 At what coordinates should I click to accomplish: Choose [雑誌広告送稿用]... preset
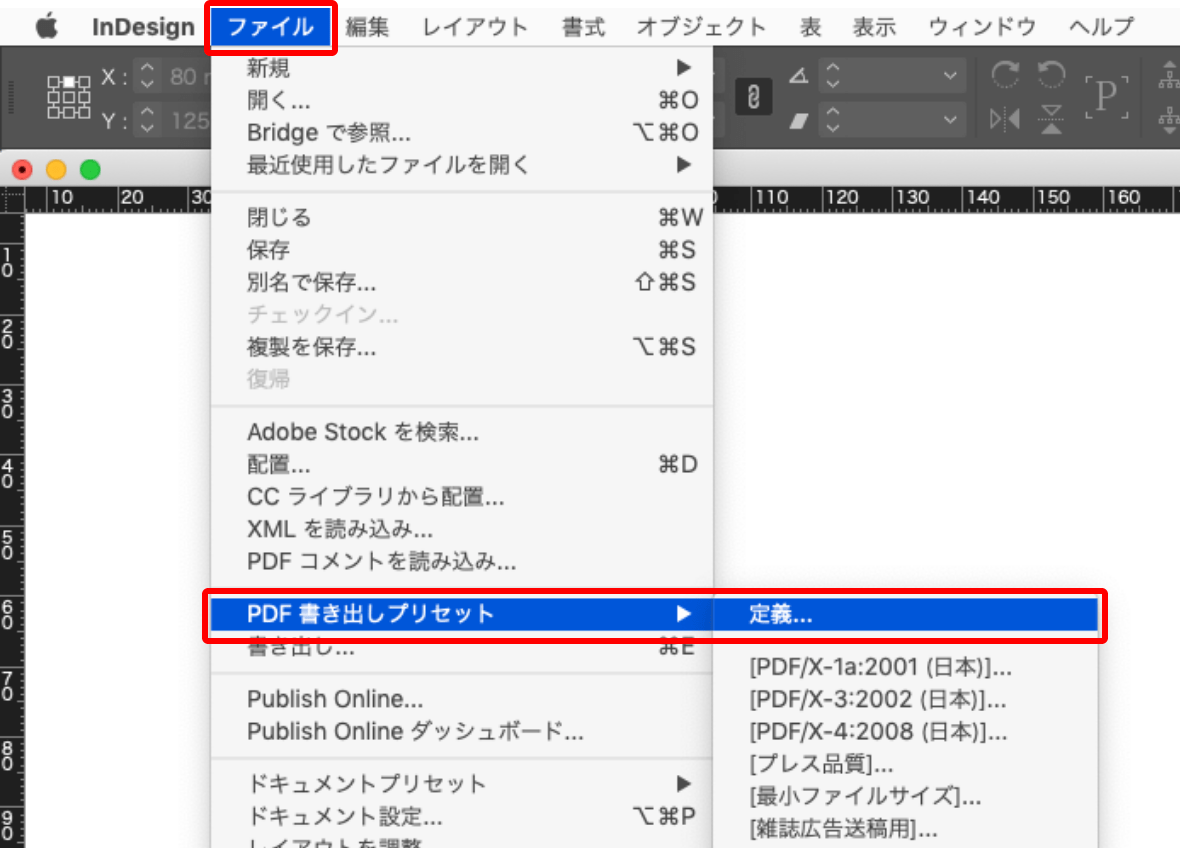click(905, 829)
